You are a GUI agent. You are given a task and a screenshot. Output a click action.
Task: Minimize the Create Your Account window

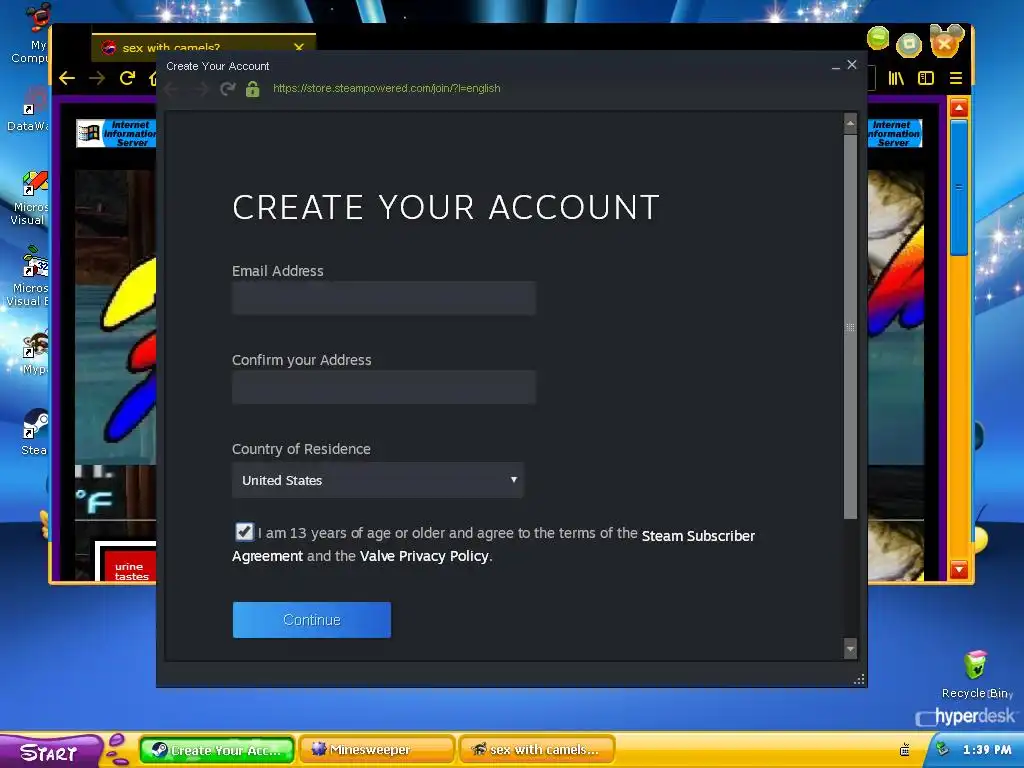click(836, 66)
